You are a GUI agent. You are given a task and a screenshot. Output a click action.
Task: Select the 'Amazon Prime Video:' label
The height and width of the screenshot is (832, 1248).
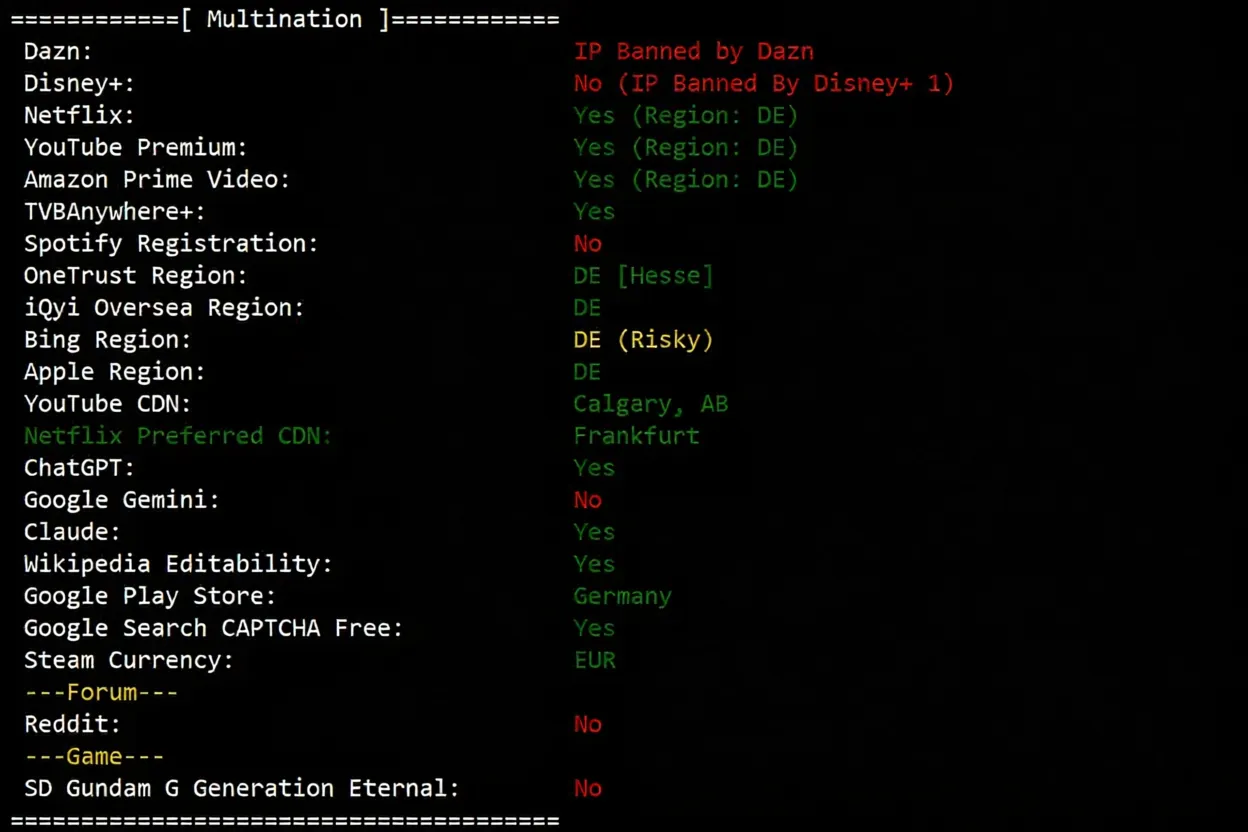pyautogui.click(x=157, y=179)
